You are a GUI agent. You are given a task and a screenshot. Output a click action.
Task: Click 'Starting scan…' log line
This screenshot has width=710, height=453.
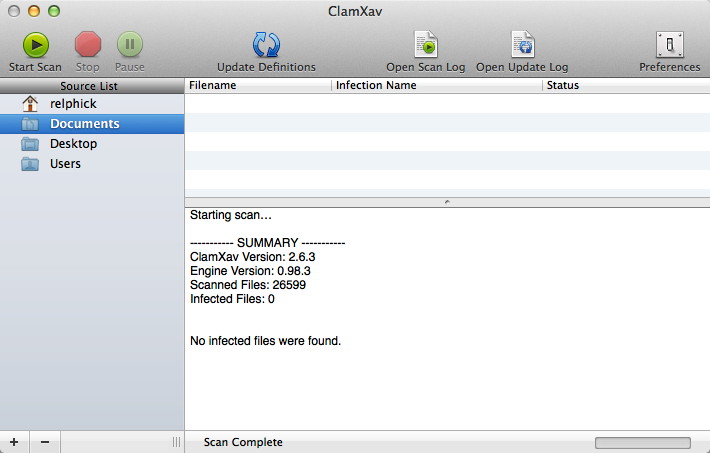click(231, 215)
